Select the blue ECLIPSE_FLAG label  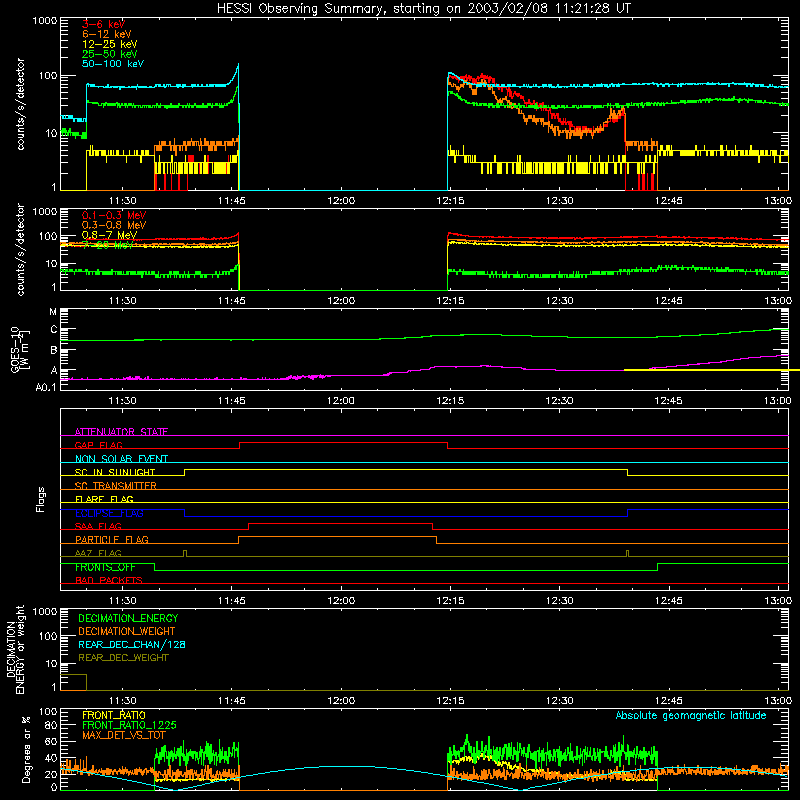click(x=109, y=513)
